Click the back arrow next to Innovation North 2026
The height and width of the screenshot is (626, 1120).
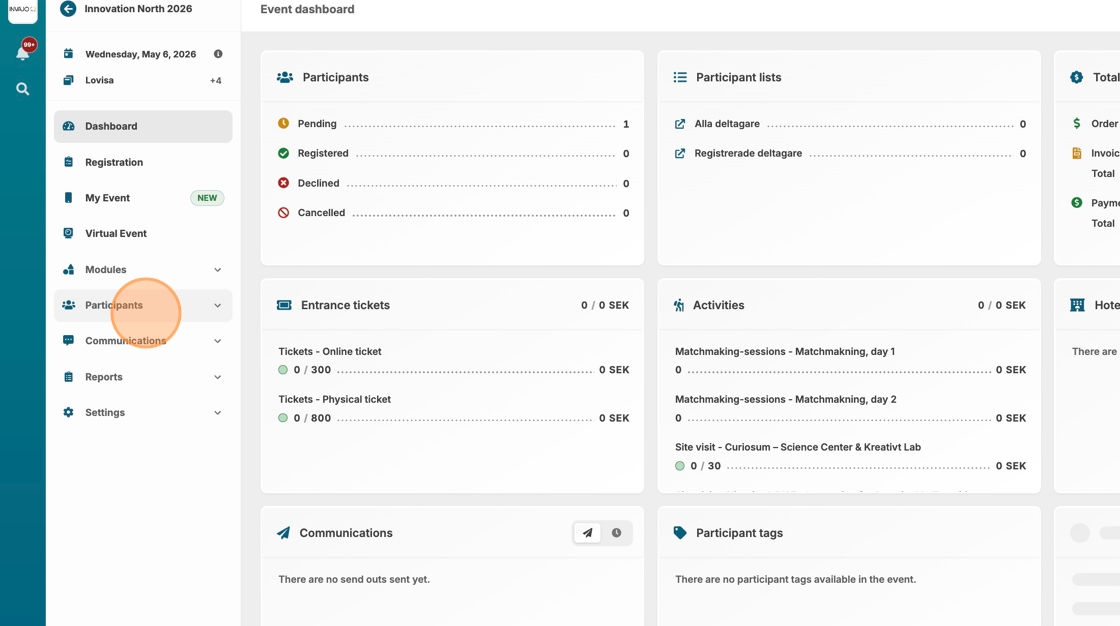coord(68,9)
